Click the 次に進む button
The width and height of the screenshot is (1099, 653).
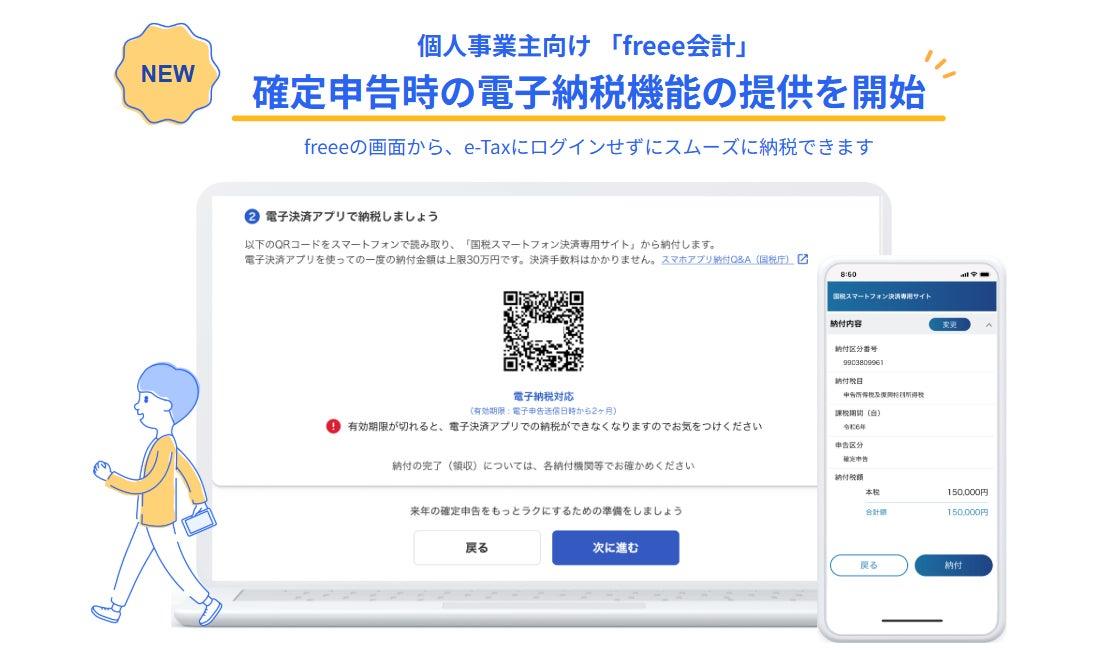(615, 548)
